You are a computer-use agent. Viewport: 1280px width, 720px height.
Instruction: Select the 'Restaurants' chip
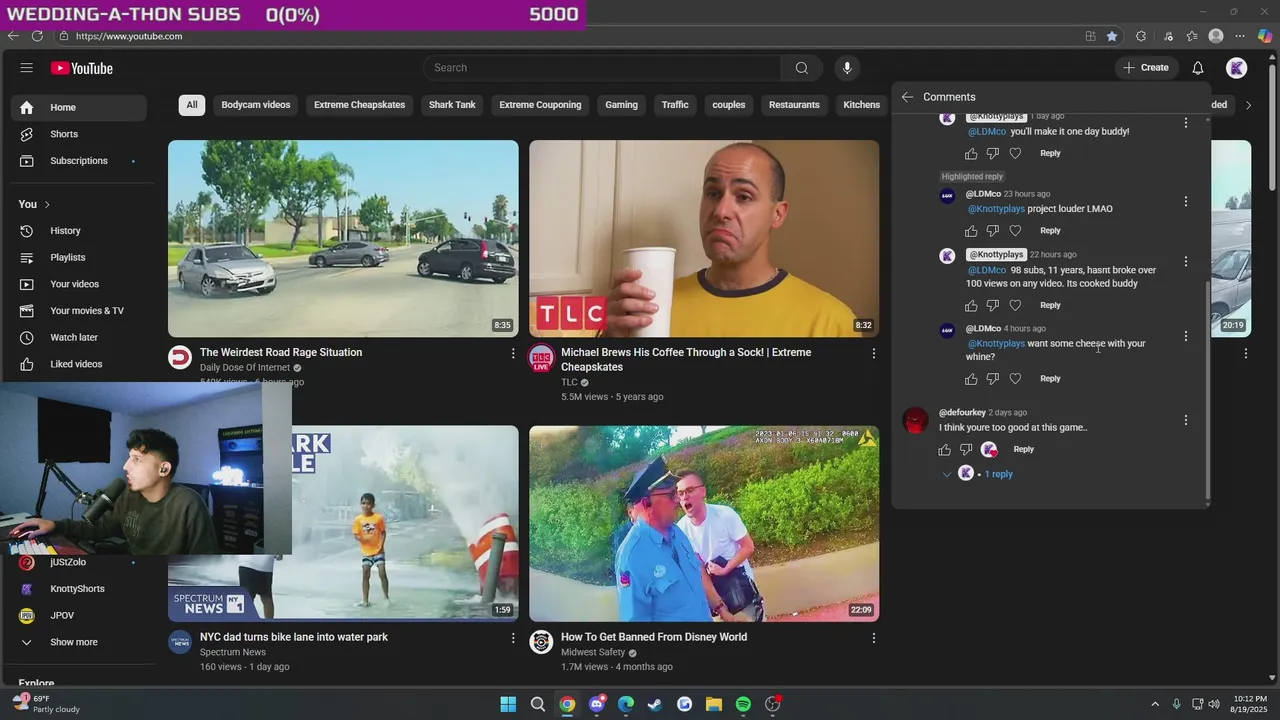coord(794,105)
